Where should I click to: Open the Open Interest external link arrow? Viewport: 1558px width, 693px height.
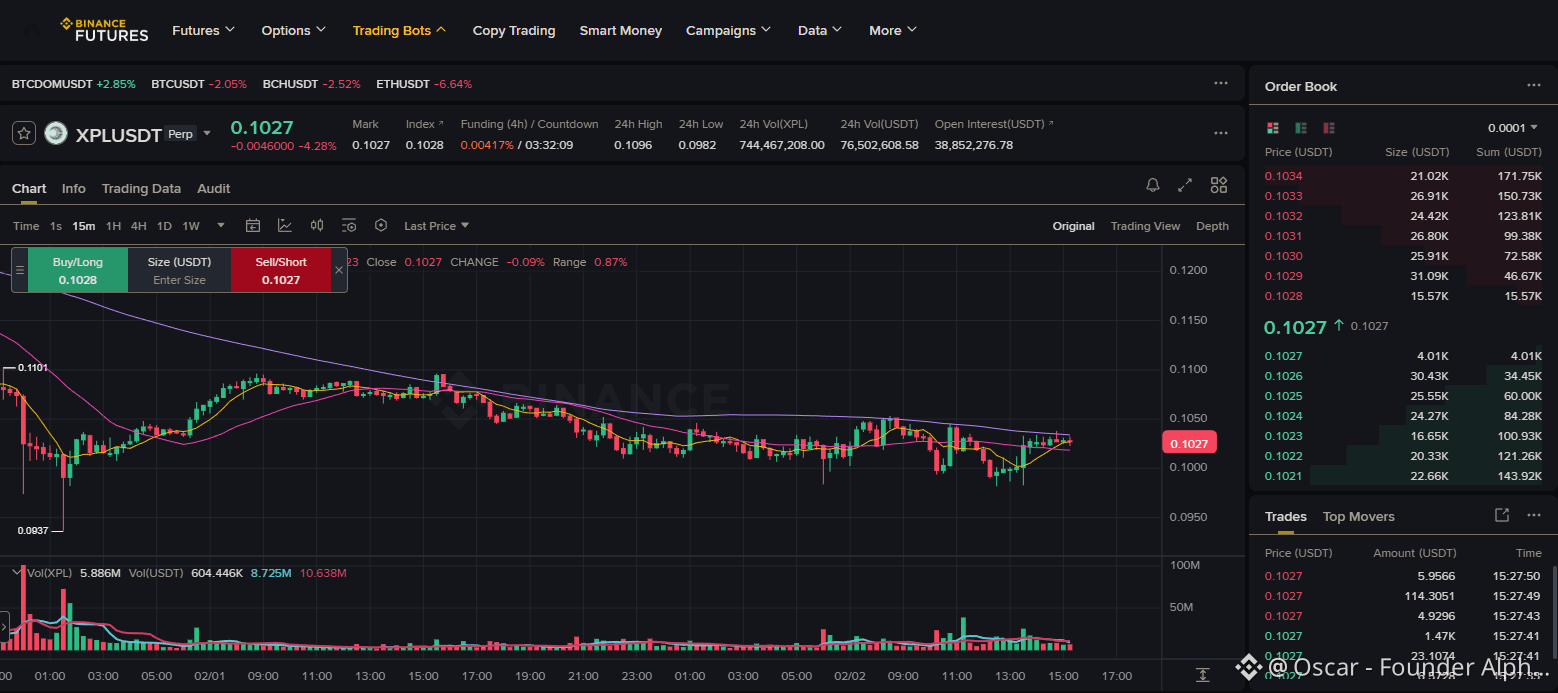[x=1050, y=124]
